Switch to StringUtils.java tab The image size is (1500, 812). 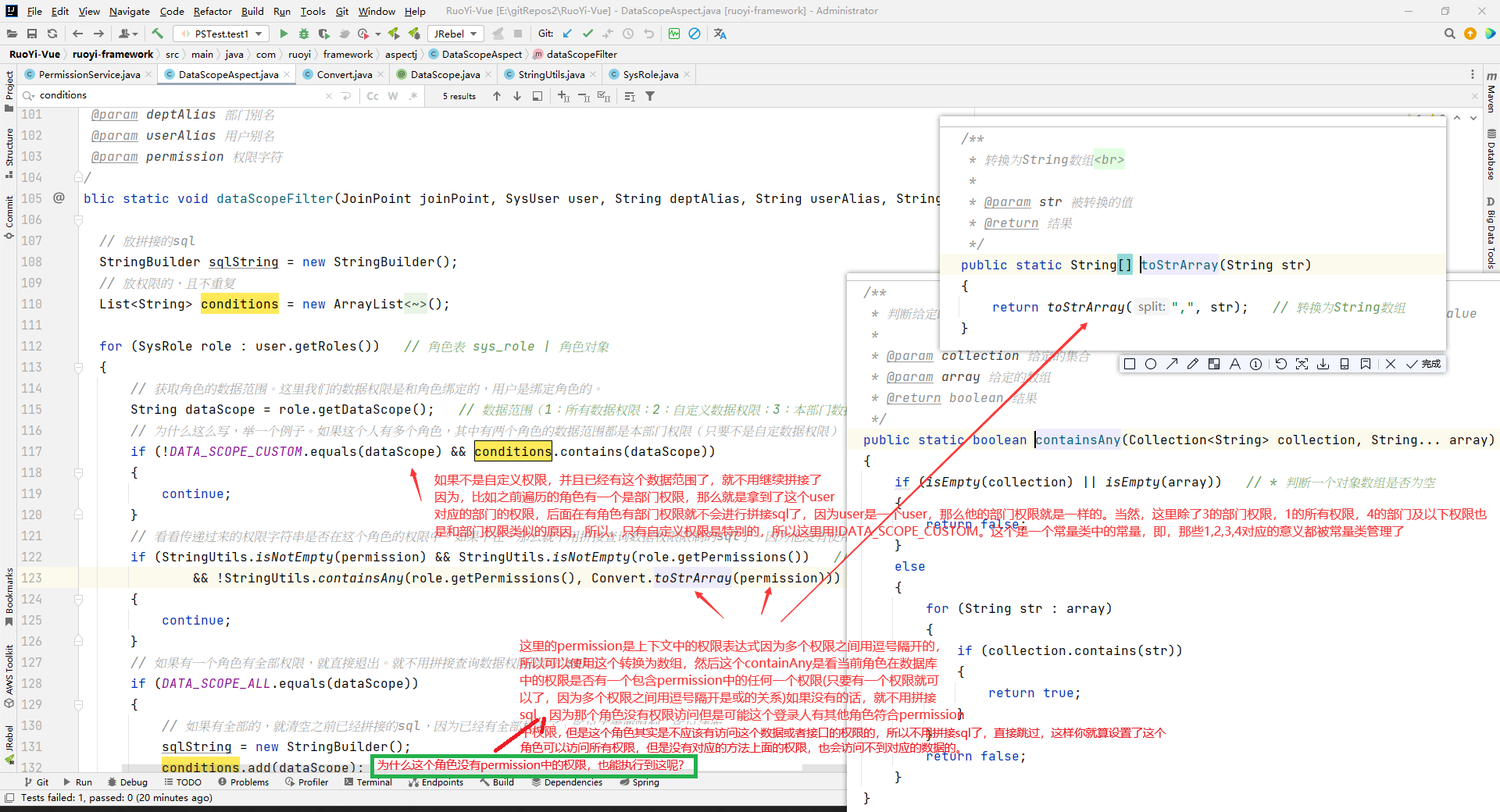552,74
